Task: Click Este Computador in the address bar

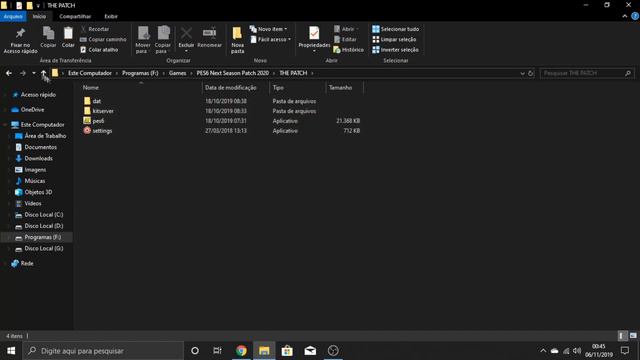Action: coord(90,73)
